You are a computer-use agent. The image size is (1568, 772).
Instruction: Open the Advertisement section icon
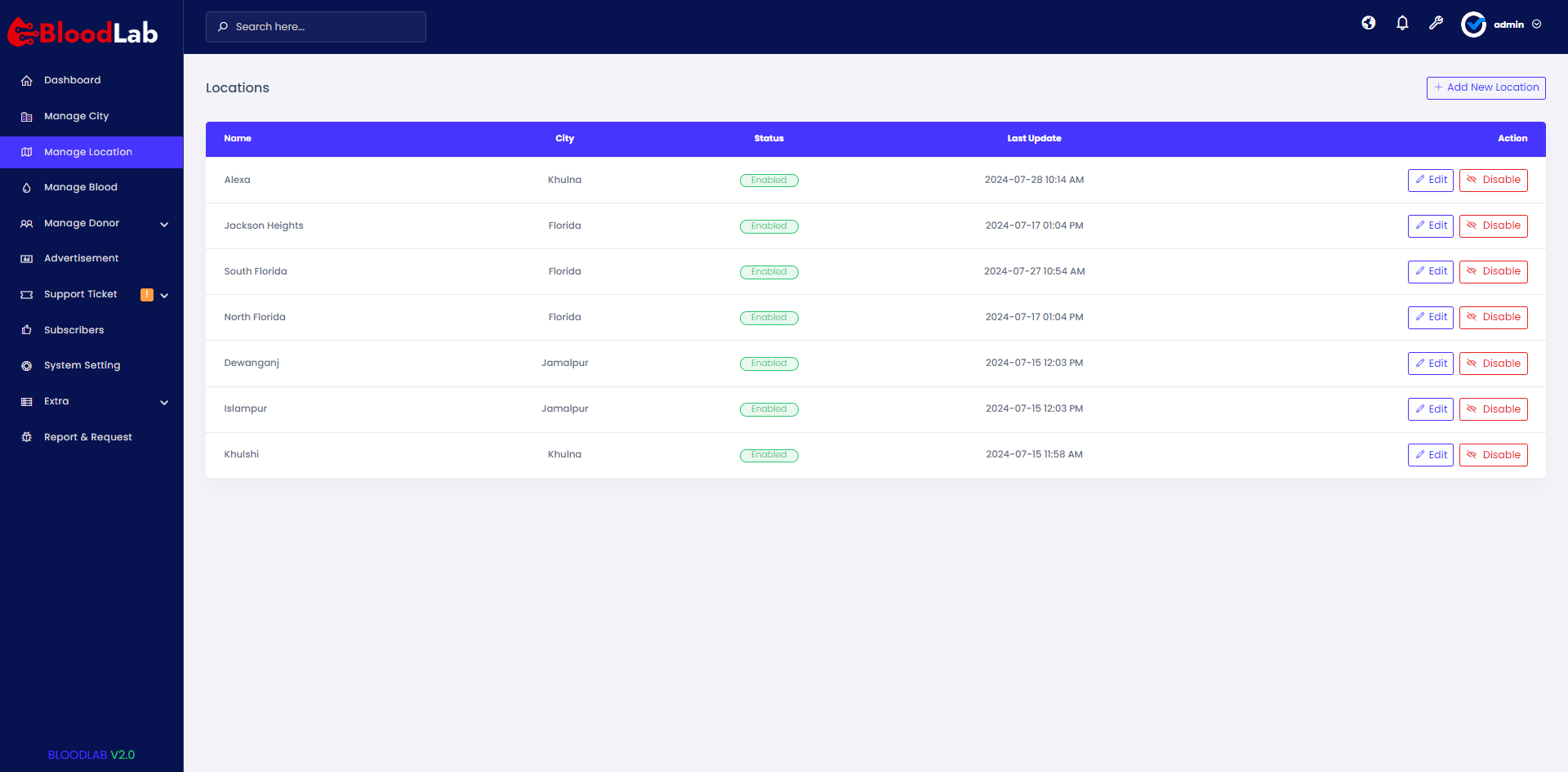coord(26,257)
